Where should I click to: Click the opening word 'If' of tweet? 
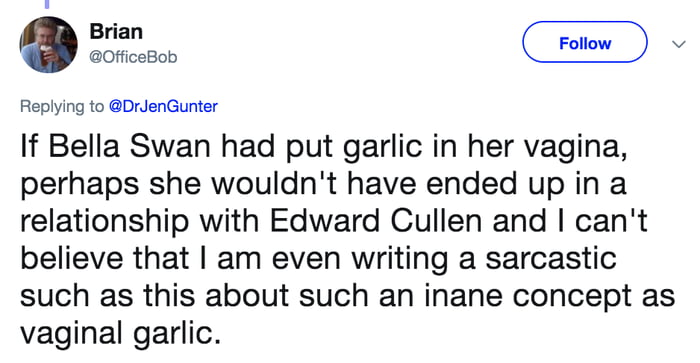point(29,146)
